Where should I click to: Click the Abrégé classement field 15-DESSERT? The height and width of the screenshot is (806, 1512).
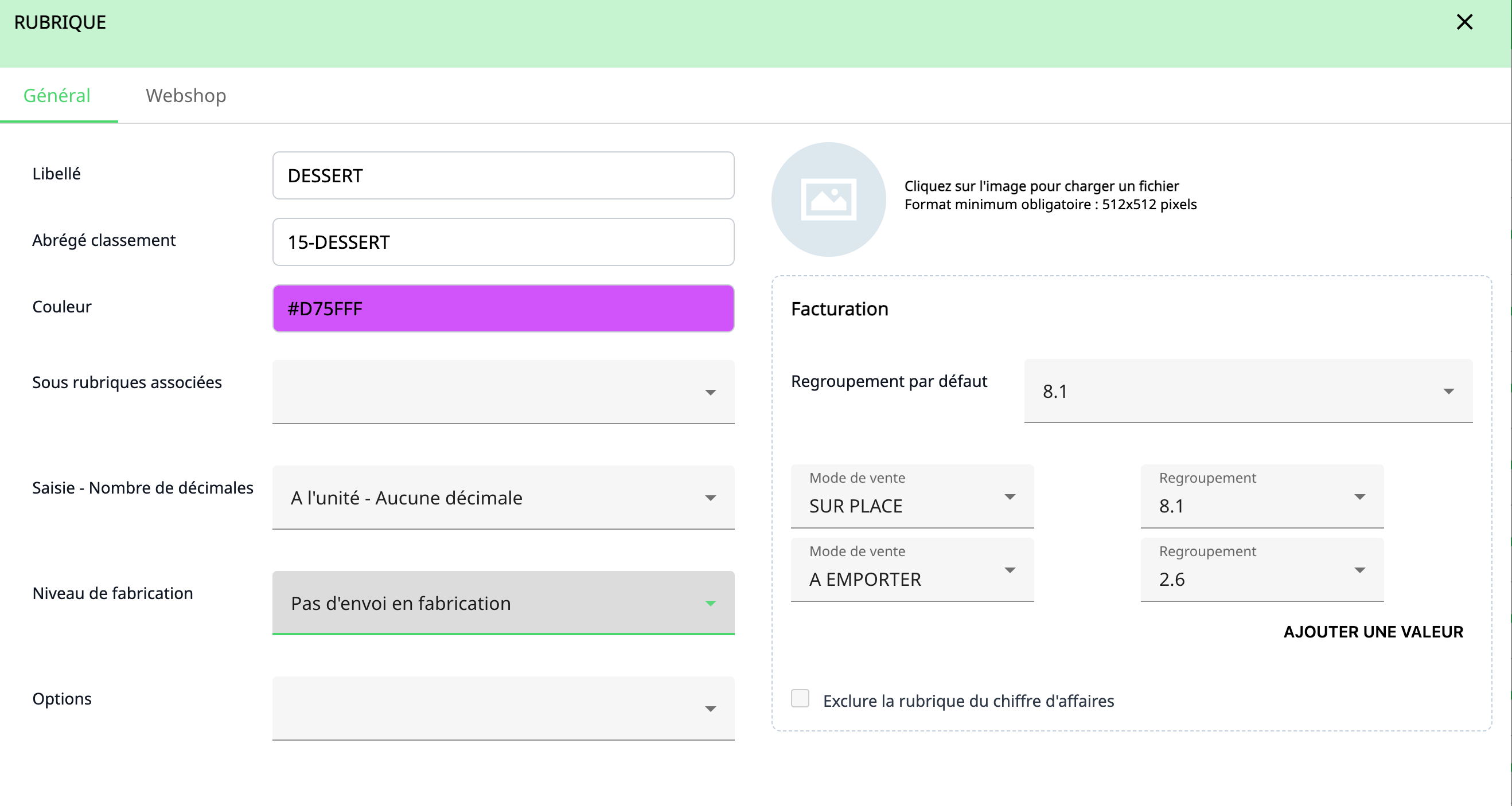point(503,242)
